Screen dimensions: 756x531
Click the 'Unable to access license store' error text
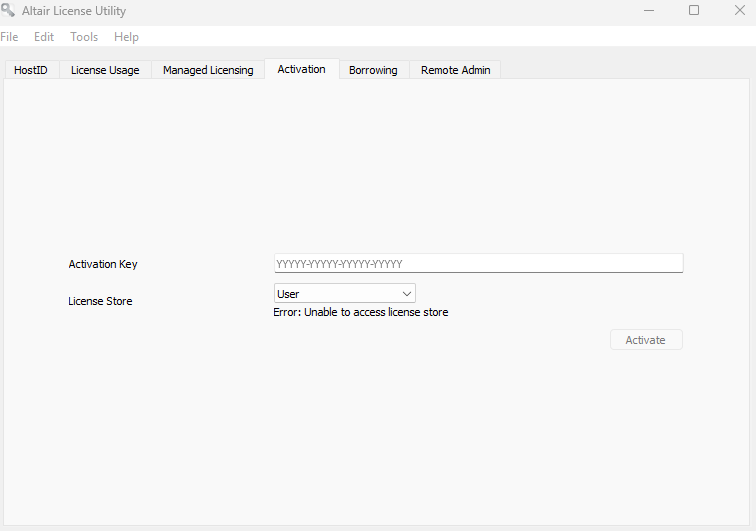361,312
